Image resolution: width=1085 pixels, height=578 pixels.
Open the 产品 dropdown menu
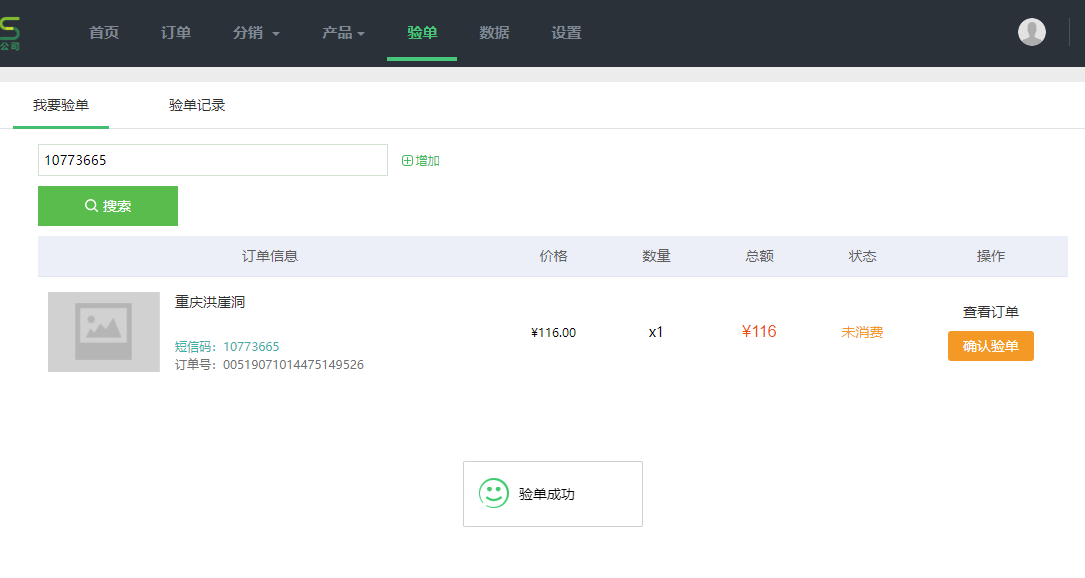click(x=342, y=31)
